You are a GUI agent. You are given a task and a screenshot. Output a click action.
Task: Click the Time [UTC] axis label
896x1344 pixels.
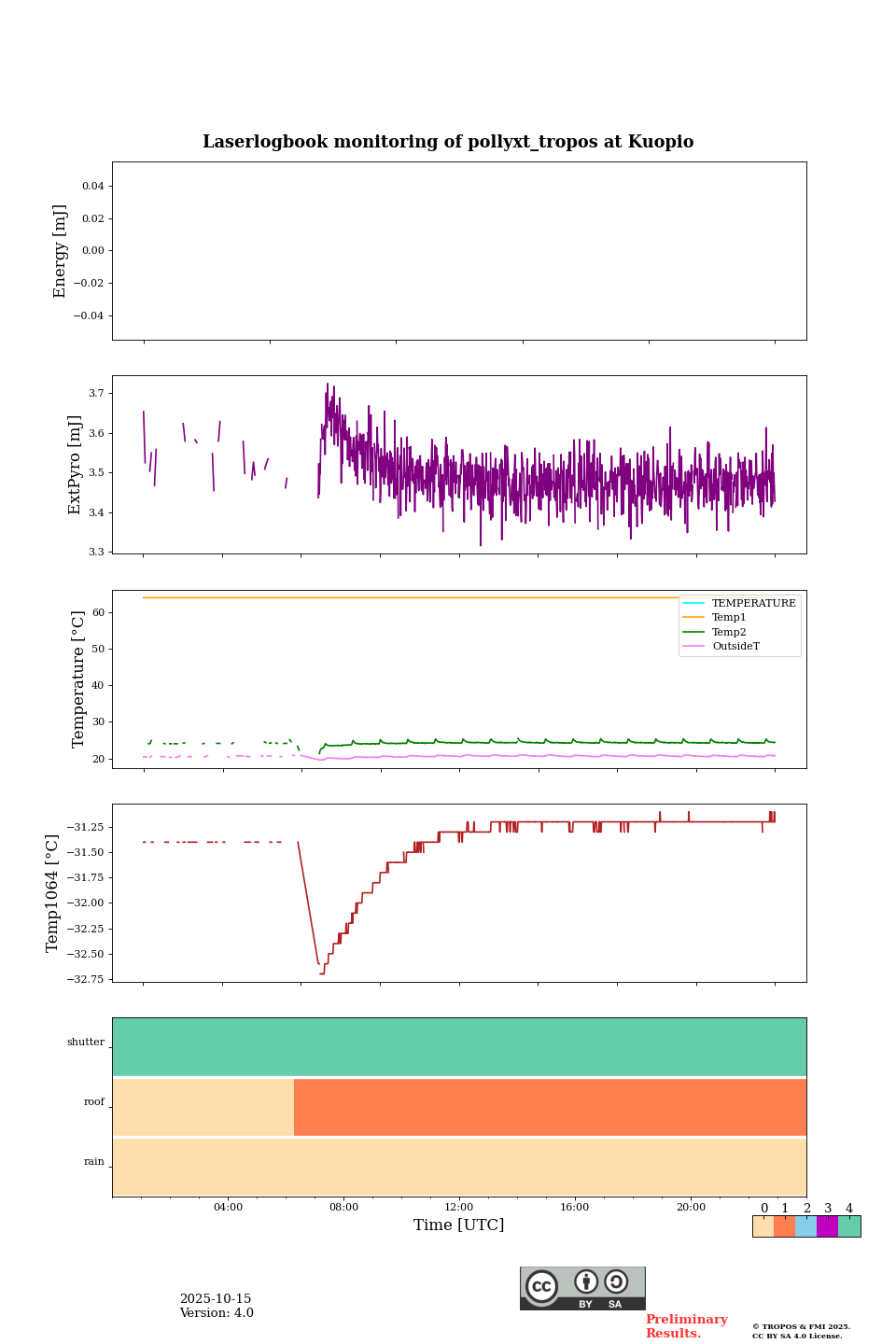click(x=459, y=1225)
